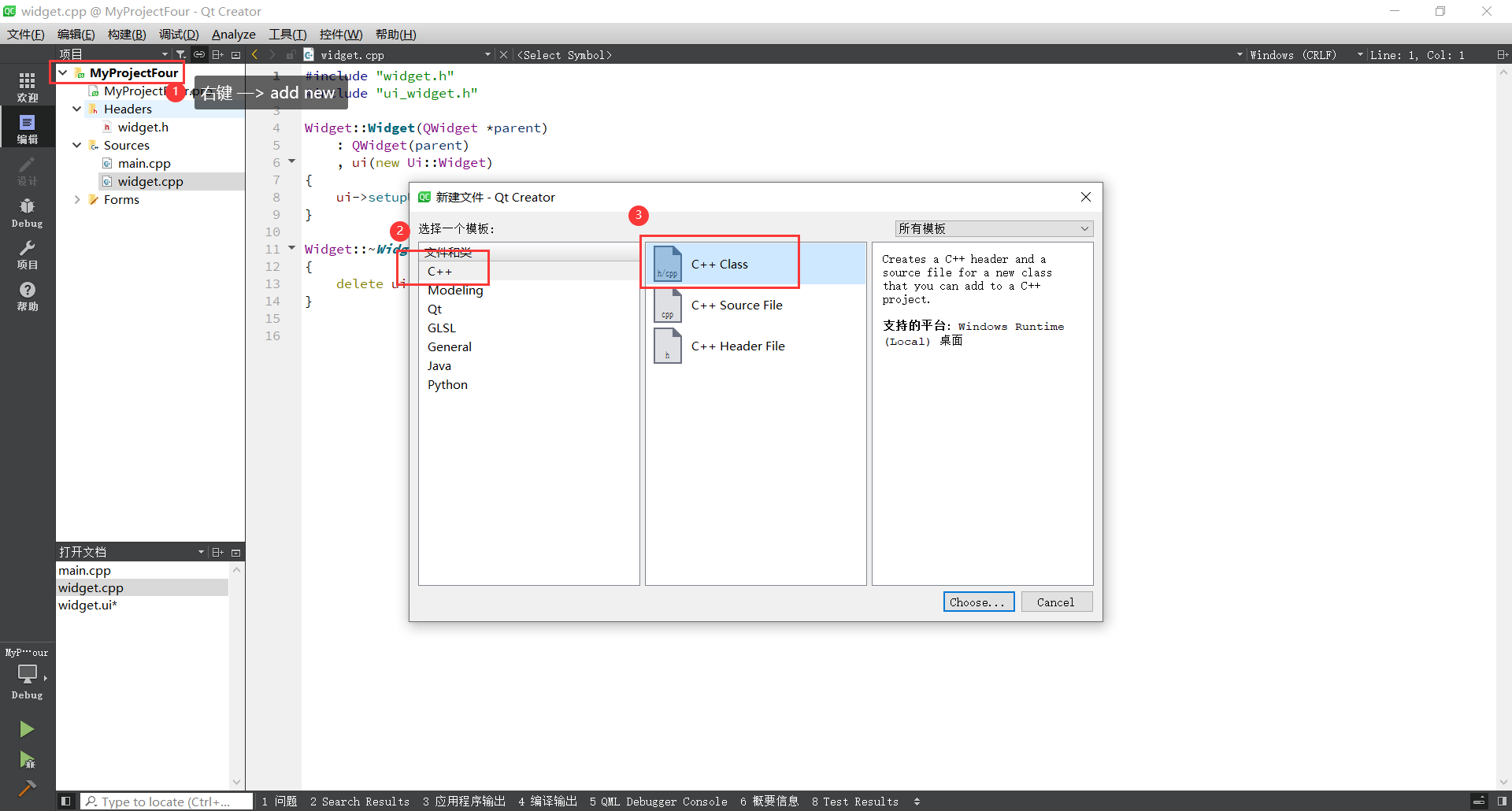The image size is (1512, 811).
Task: Click the Choose... button
Action: point(979,602)
